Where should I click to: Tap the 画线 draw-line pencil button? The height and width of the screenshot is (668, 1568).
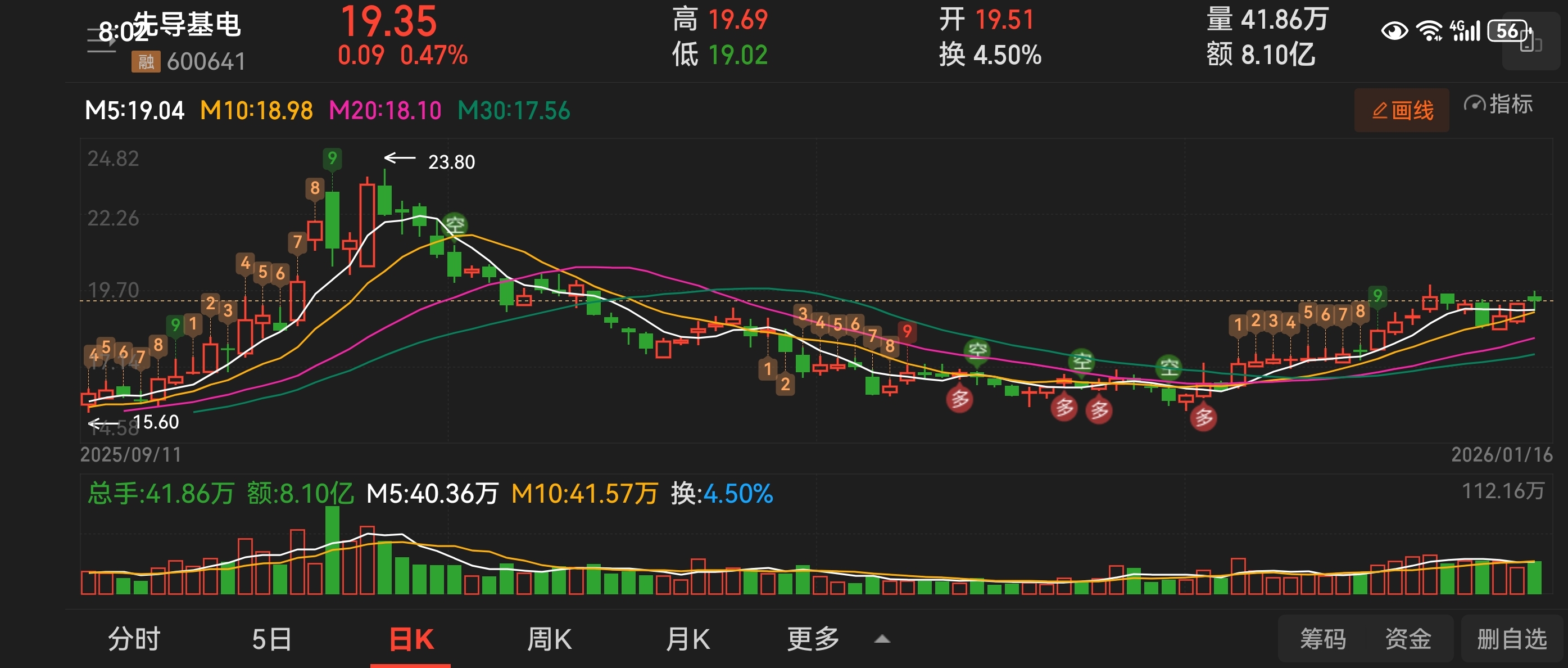point(1402,110)
